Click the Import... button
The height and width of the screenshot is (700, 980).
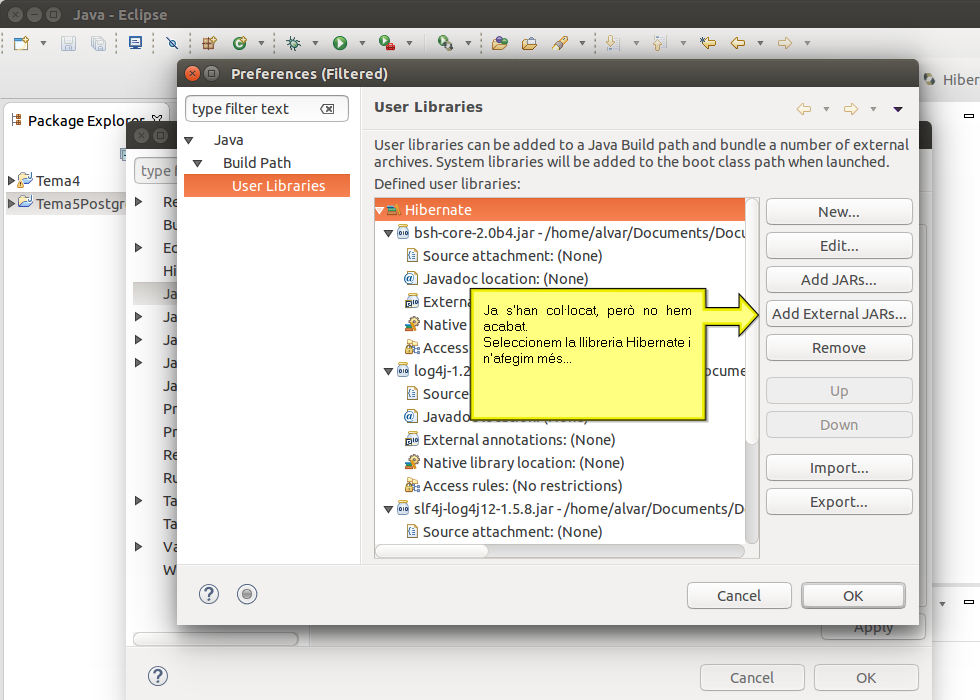(x=839, y=468)
